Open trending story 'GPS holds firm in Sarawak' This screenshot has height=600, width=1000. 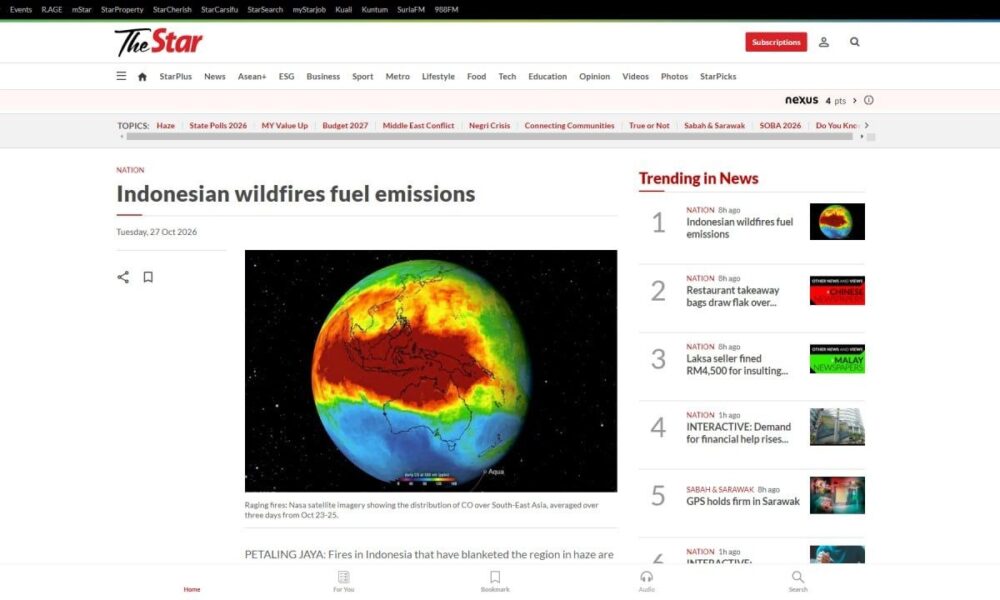(x=743, y=501)
